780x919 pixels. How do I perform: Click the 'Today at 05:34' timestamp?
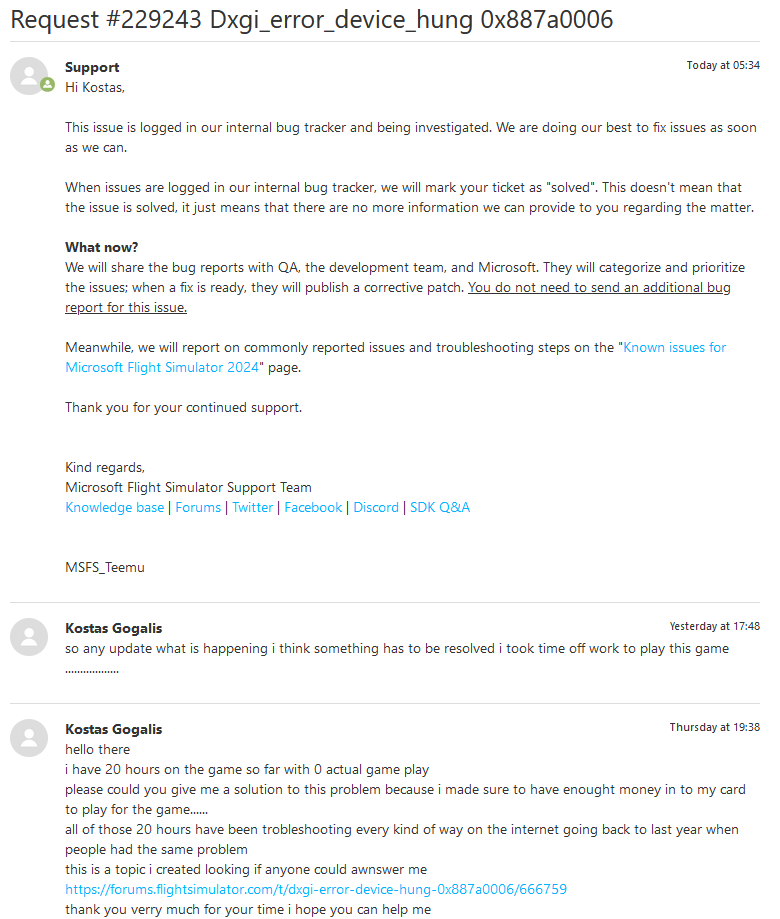tap(722, 65)
